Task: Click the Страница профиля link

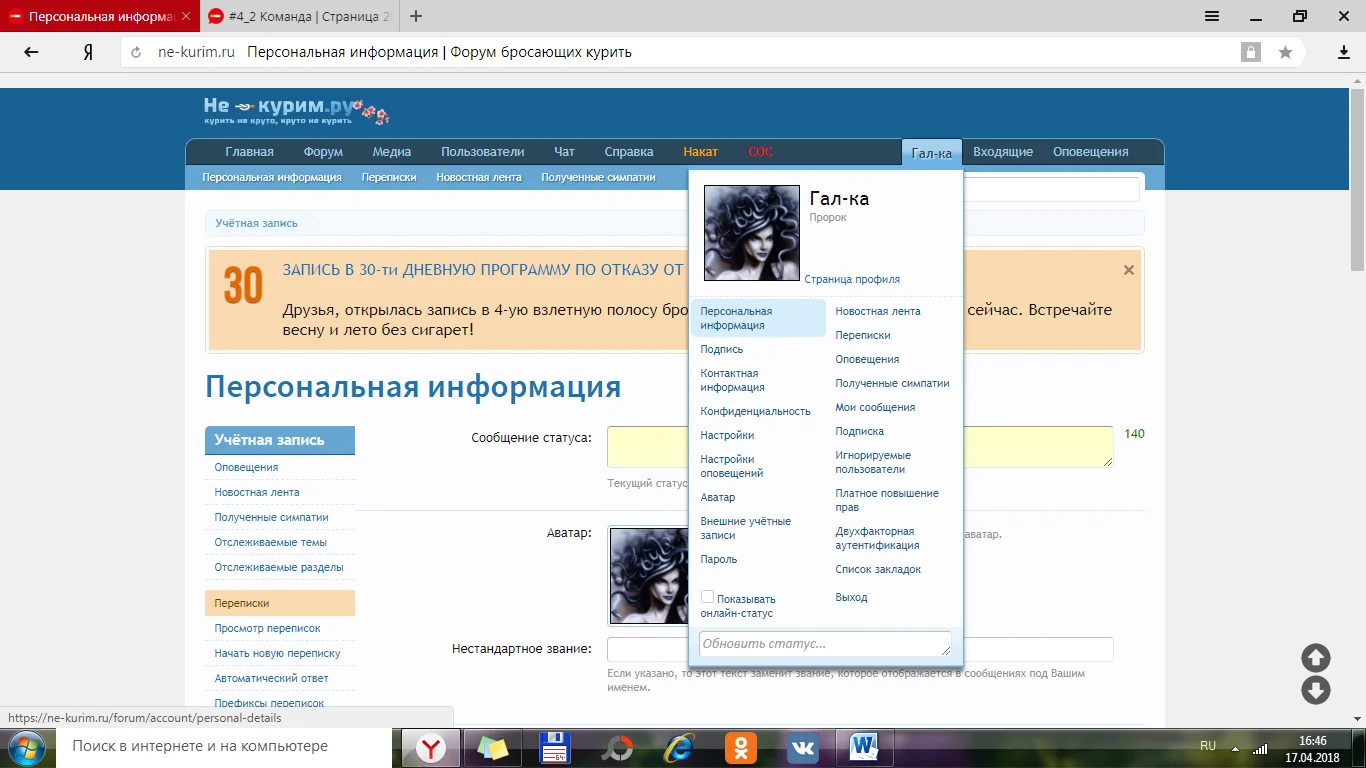Action: [852, 280]
